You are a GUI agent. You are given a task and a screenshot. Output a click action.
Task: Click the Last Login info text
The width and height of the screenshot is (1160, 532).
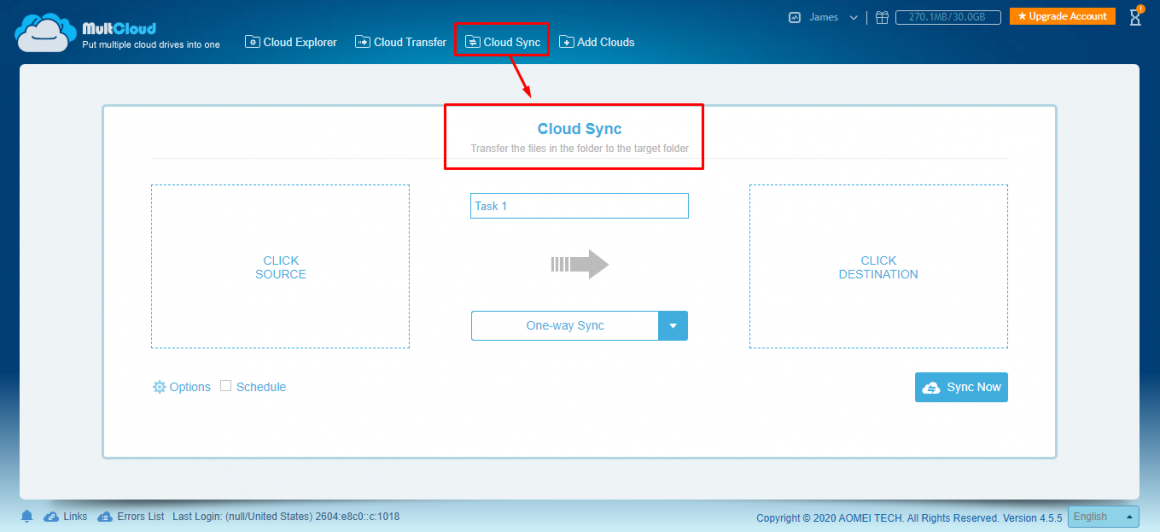[286, 516]
